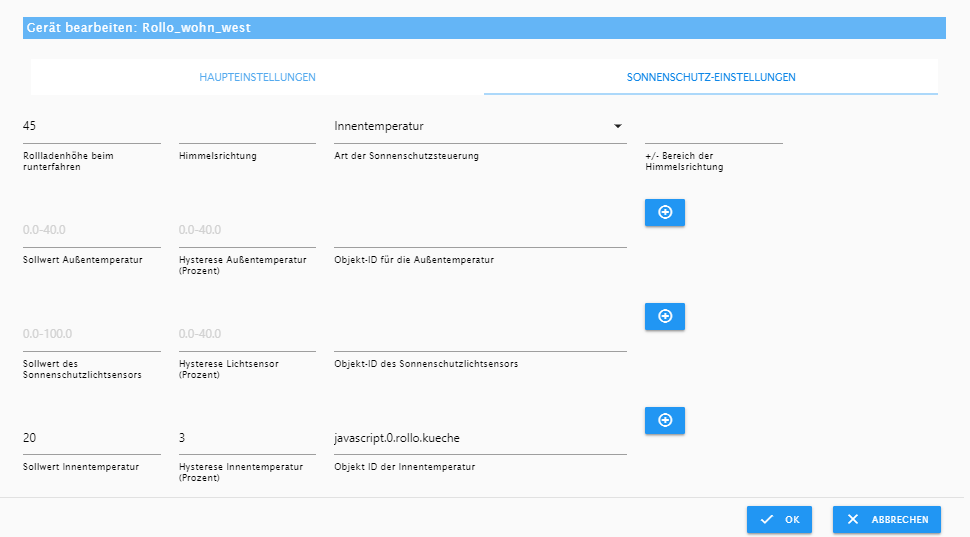
Task: Click the label Art der Sonnenschutzsteuerung
Action: [406, 156]
